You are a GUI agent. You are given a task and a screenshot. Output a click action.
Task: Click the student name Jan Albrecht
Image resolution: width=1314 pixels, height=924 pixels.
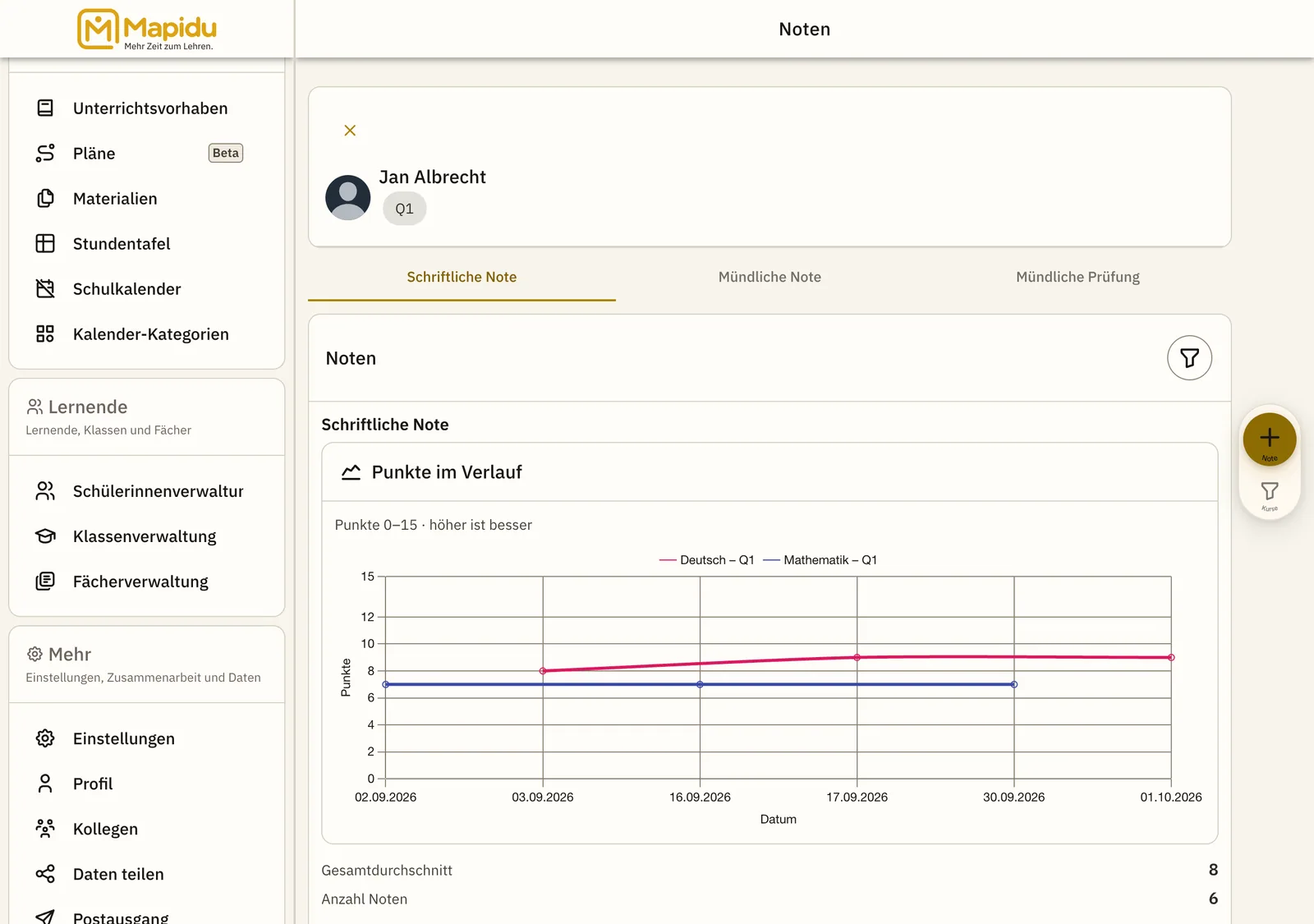click(x=432, y=177)
